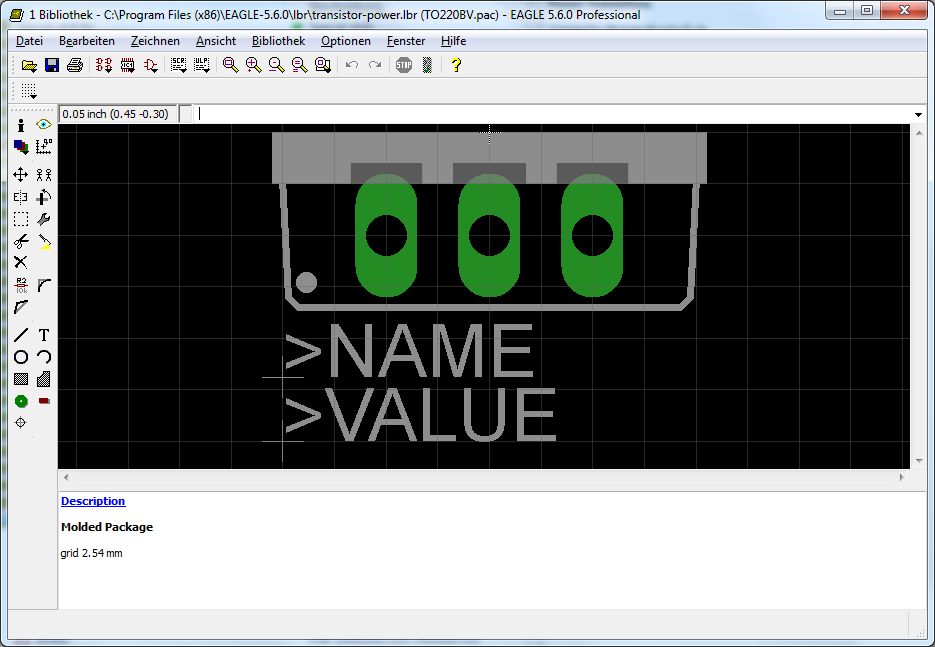The width and height of the screenshot is (935, 647).
Task: Click the Go traffic-light icon
Action: [427, 65]
